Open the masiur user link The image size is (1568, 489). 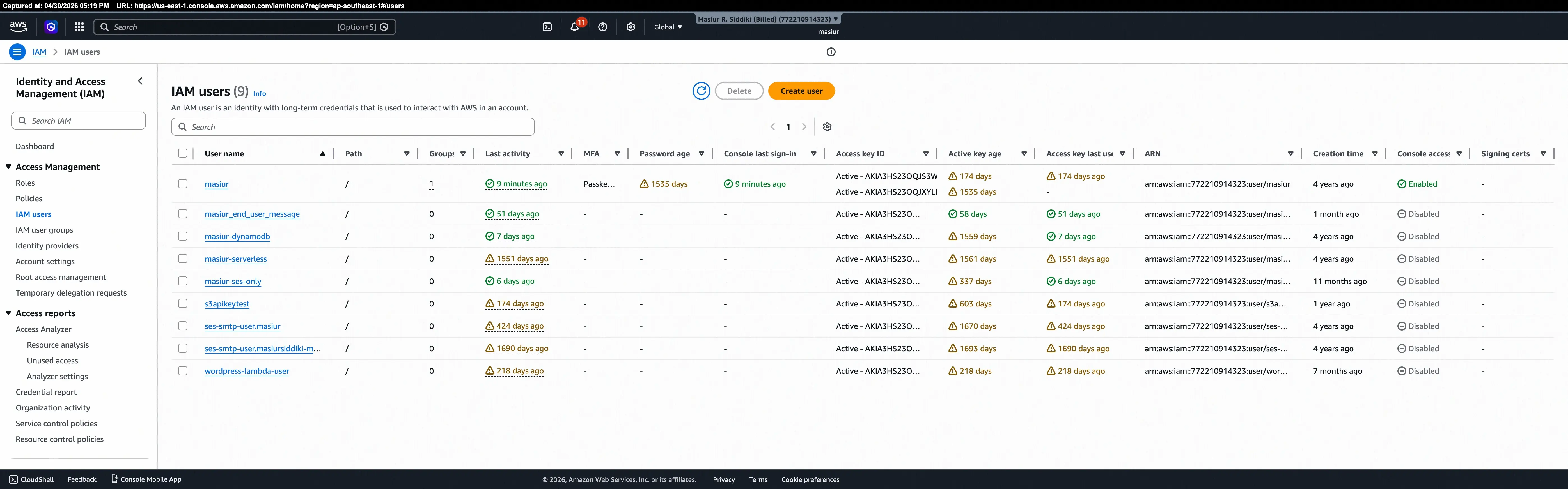pyautogui.click(x=217, y=184)
